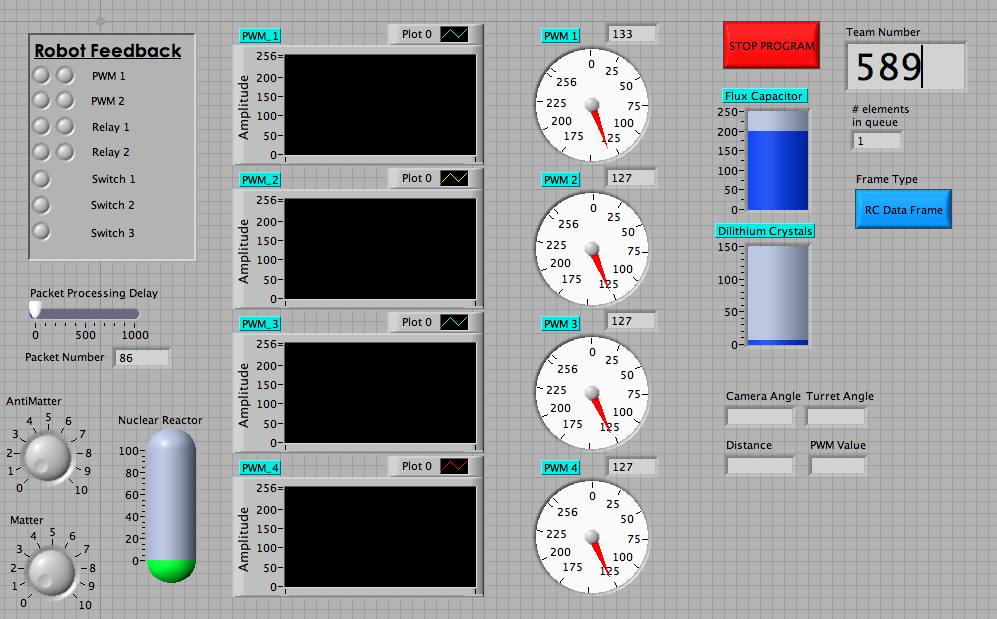Toggle the Switch 3 LED indicator
The image size is (997, 619).
(41, 231)
